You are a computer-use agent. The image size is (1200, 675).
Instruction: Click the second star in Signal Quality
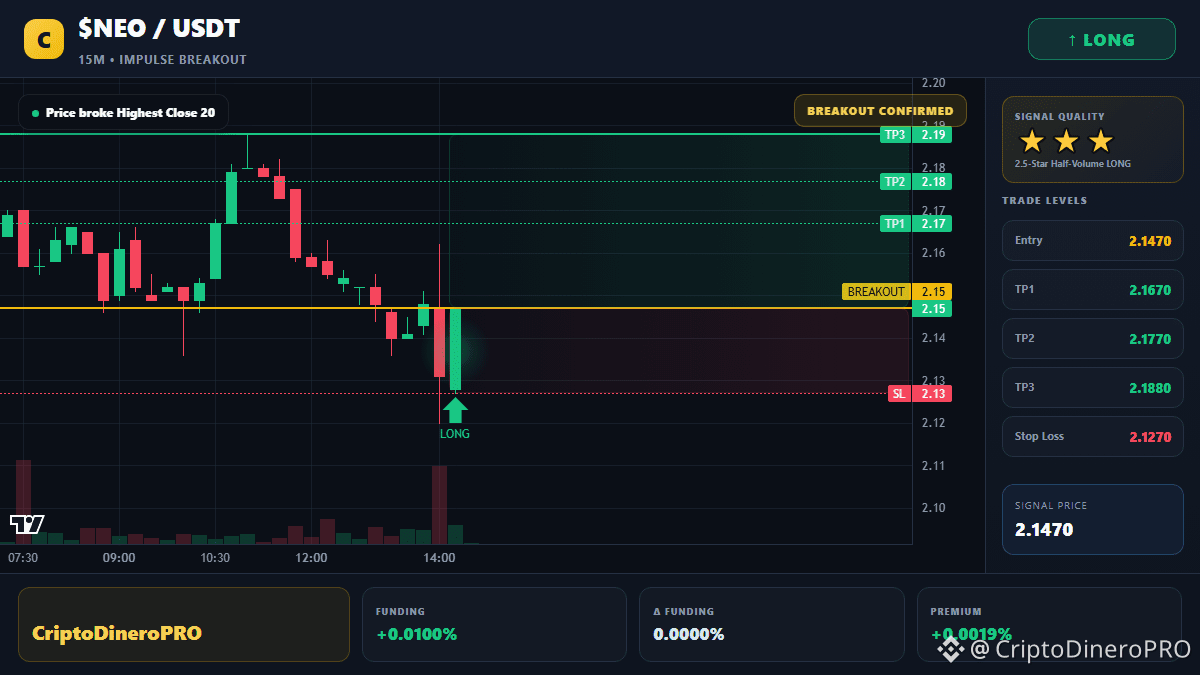1066,141
